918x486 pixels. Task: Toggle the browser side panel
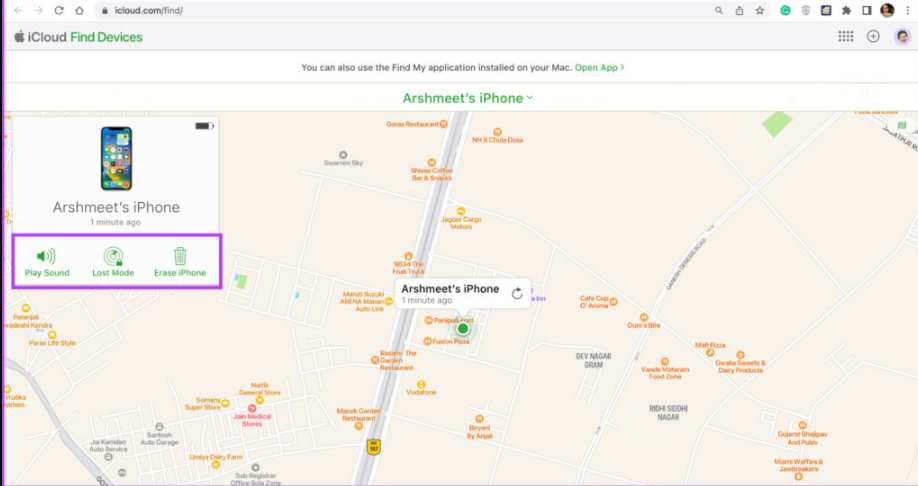pos(866,11)
